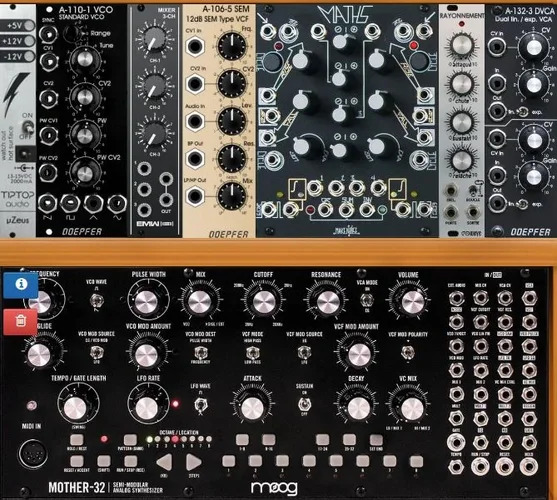This screenshot has width=557, height=500.
Task: Click the Mother-32 RUN/STOP patch jack
Action: click(x=480, y=466)
